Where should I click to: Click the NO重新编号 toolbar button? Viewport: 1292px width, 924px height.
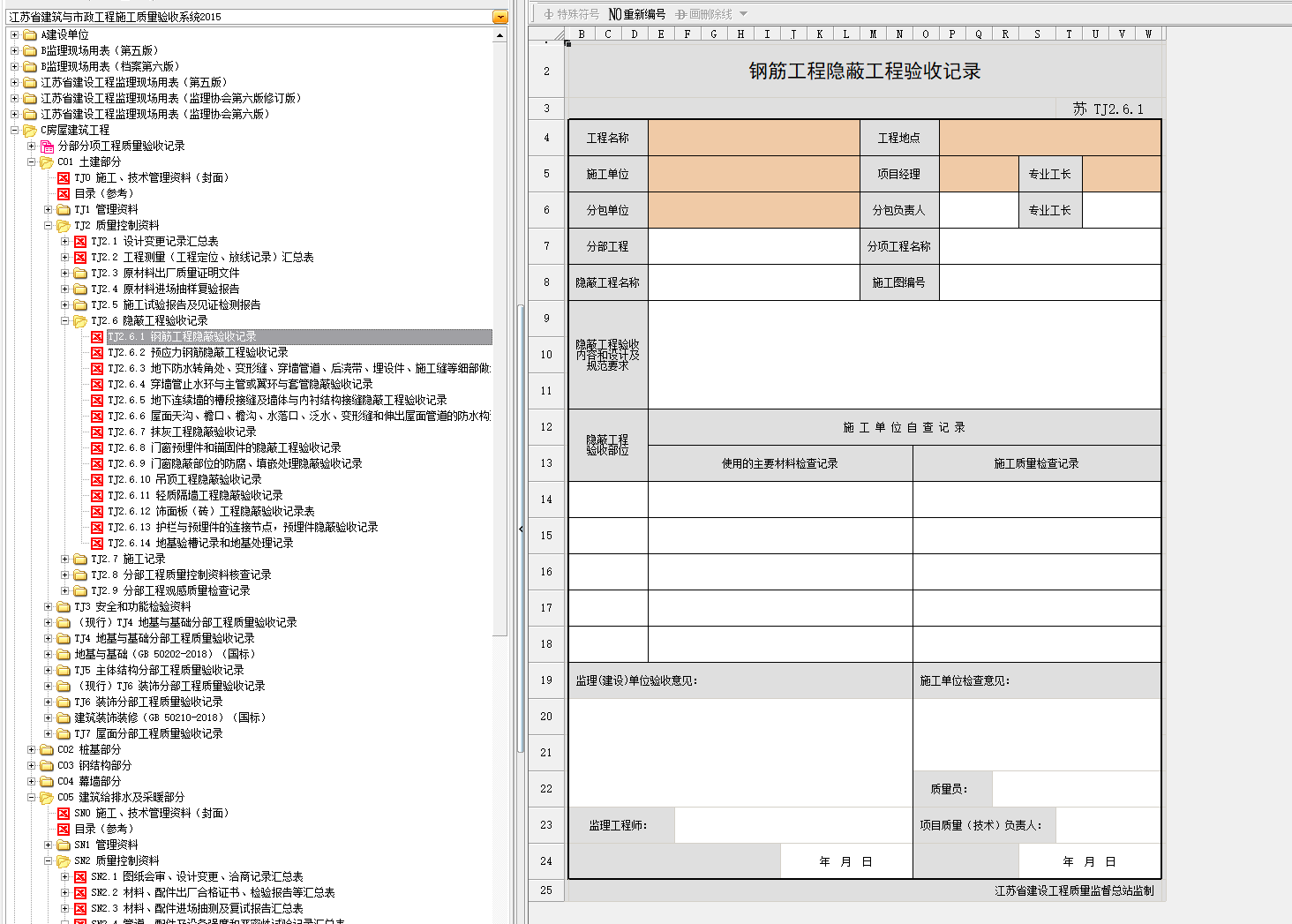[637, 14]
